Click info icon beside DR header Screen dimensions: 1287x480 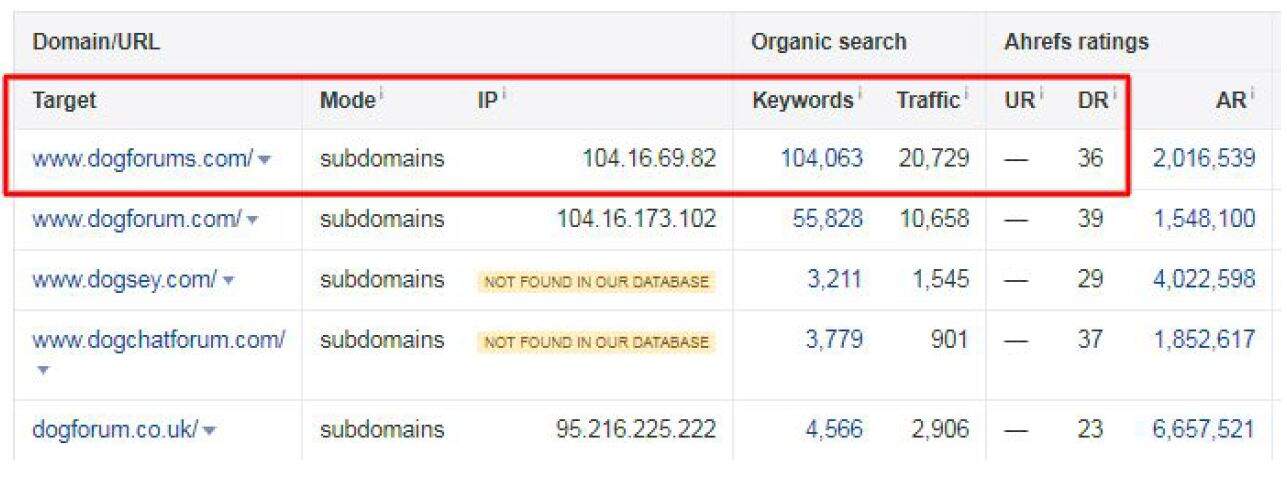(1114, 95)
